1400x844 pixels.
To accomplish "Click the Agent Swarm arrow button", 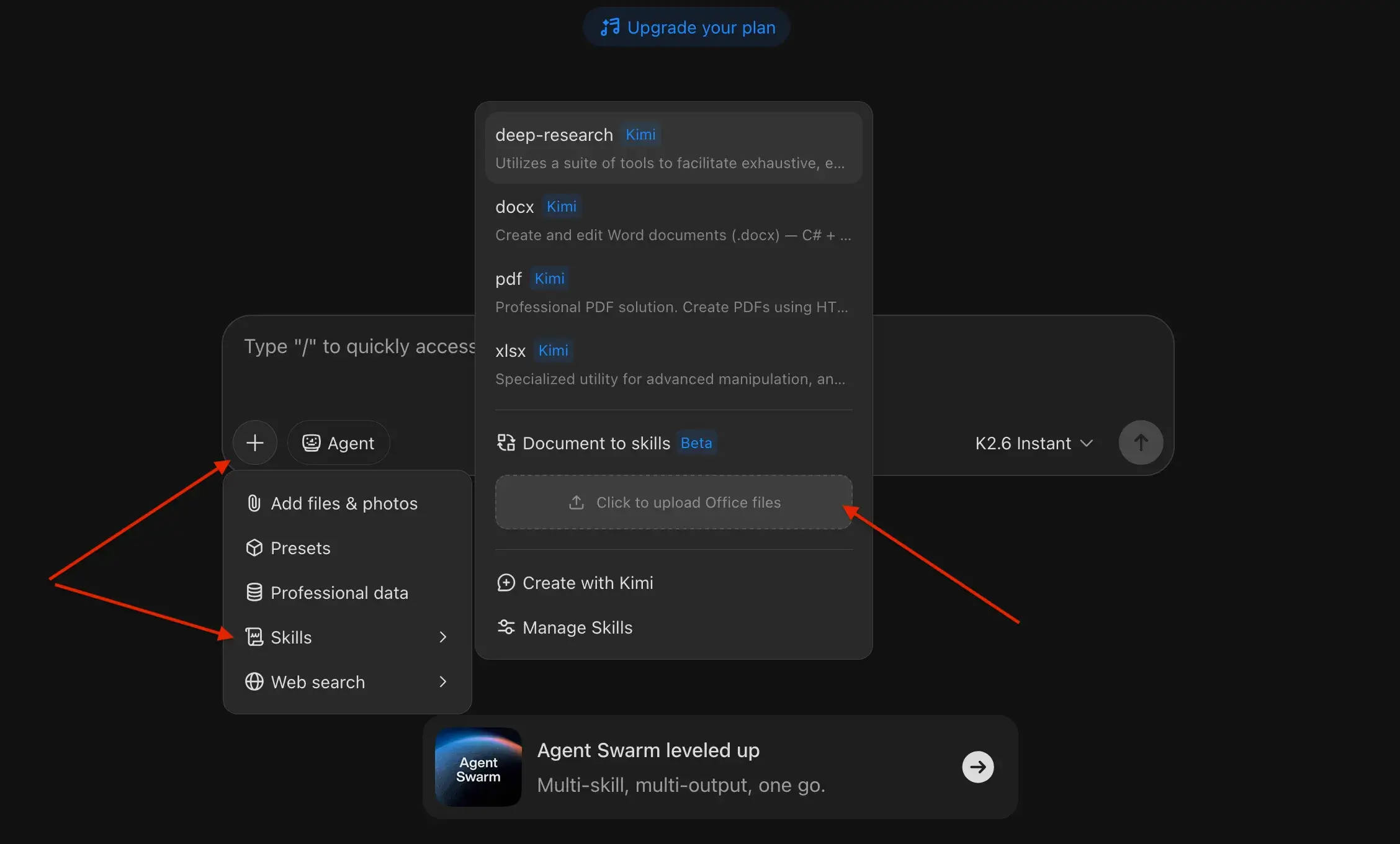I will point(978,767).
